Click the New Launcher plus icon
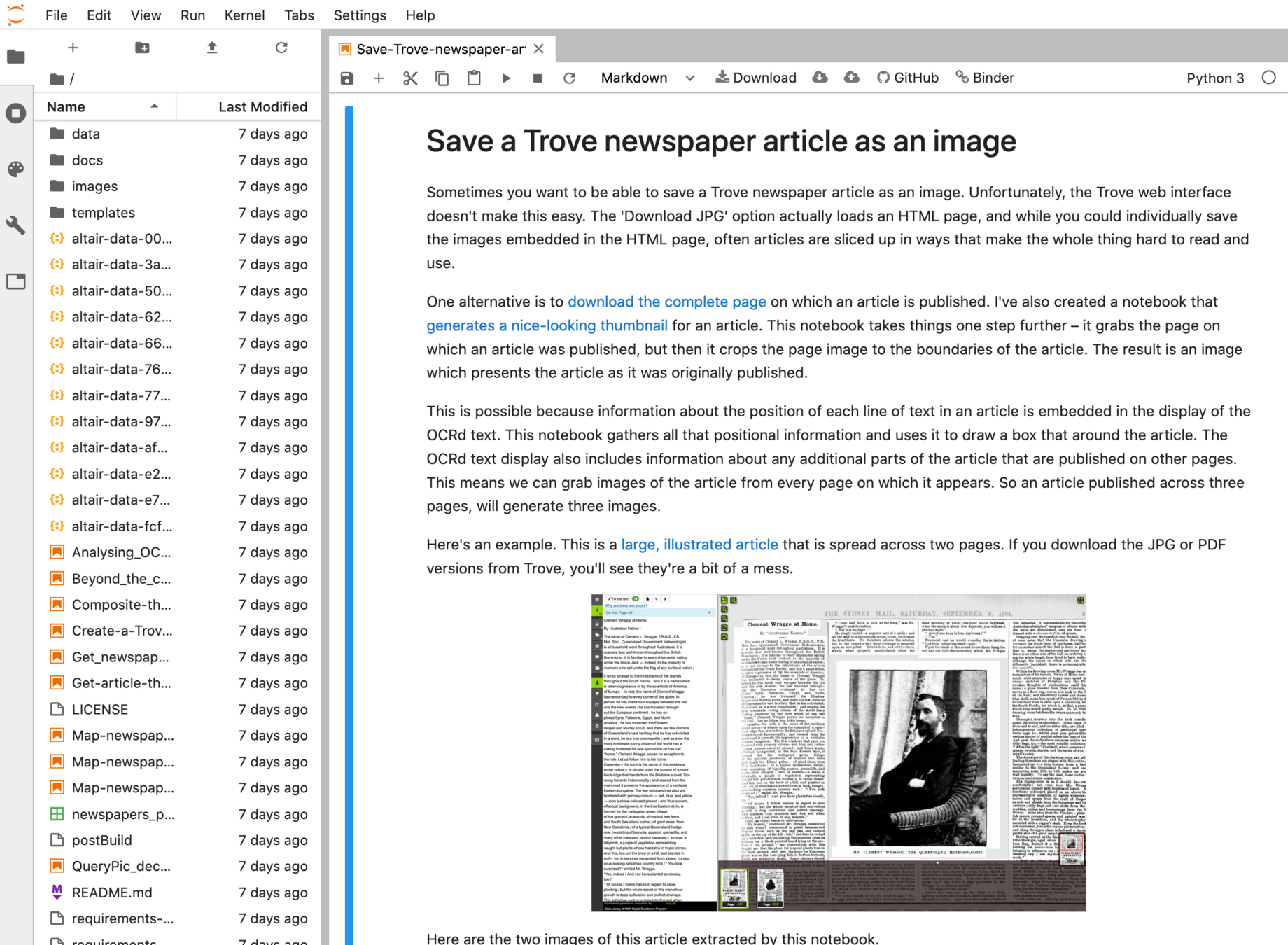 point(73,48)
